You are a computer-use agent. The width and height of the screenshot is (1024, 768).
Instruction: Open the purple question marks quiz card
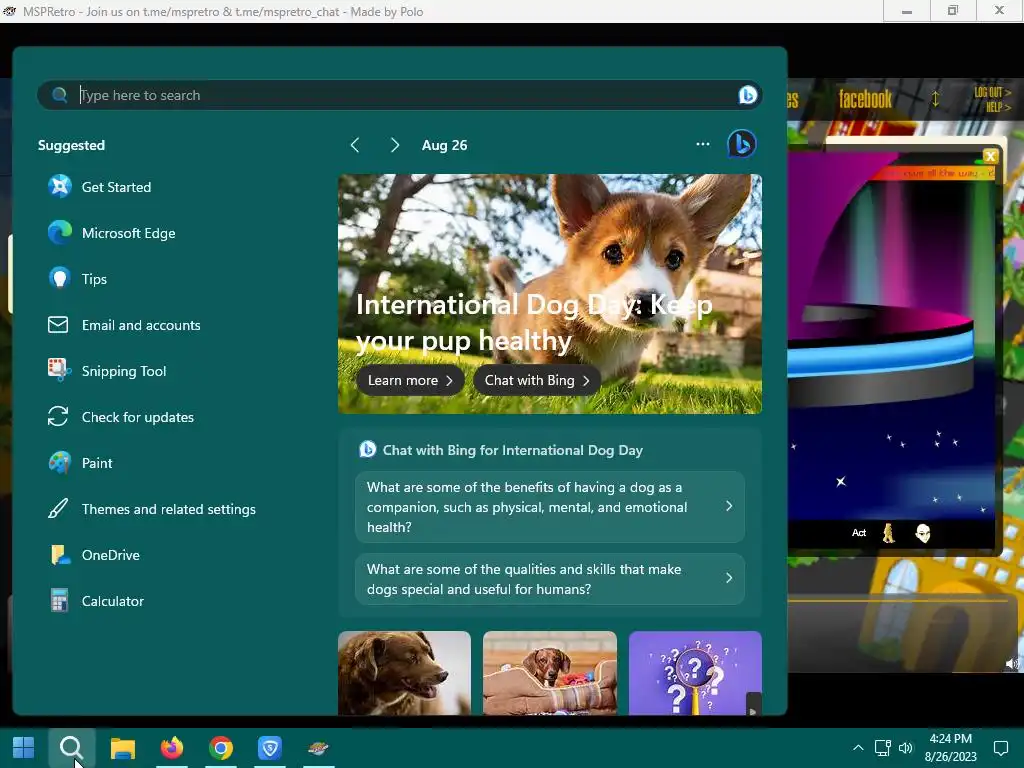695,673
